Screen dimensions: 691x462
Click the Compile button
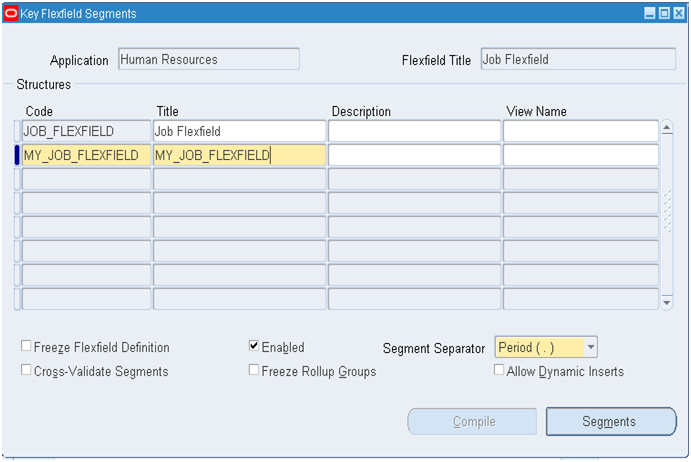coord(473,422)
